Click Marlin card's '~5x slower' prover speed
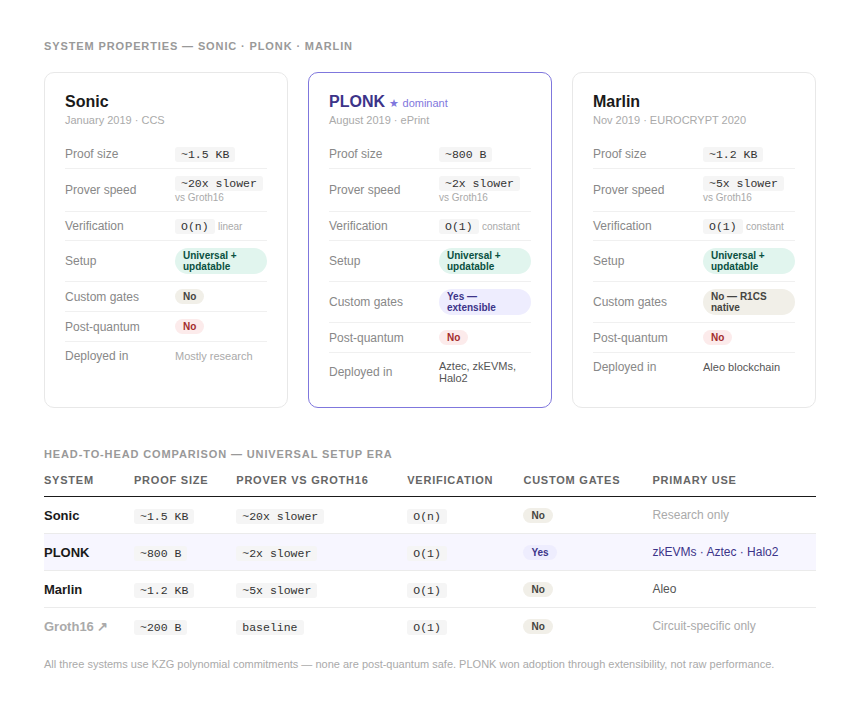The height and width of the screenshot is (710, 860). [x=743, y=183]
